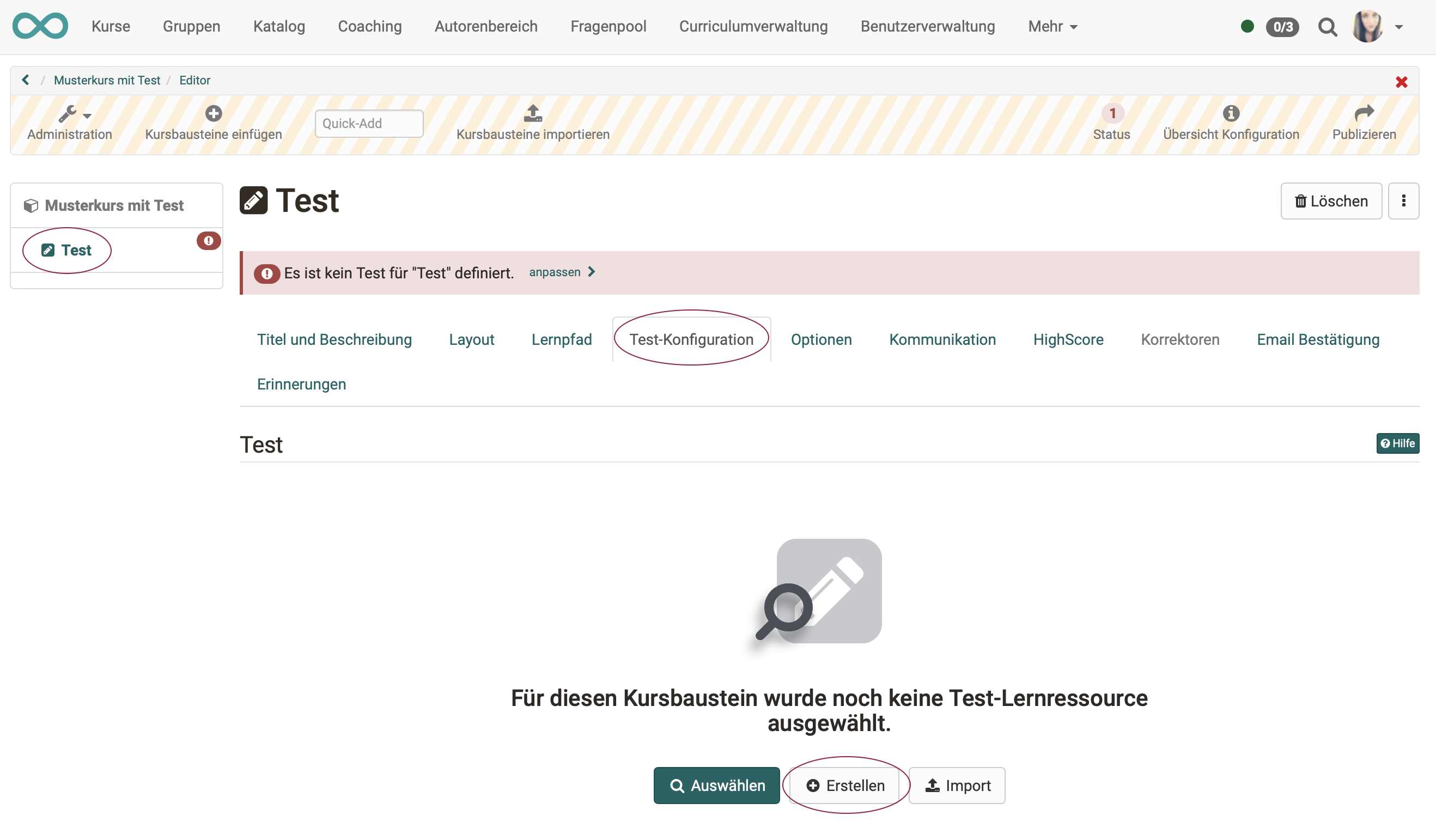Click the alert badge on Test course element
Viewport: 1436px width, 840px height.
click(208, 241)
